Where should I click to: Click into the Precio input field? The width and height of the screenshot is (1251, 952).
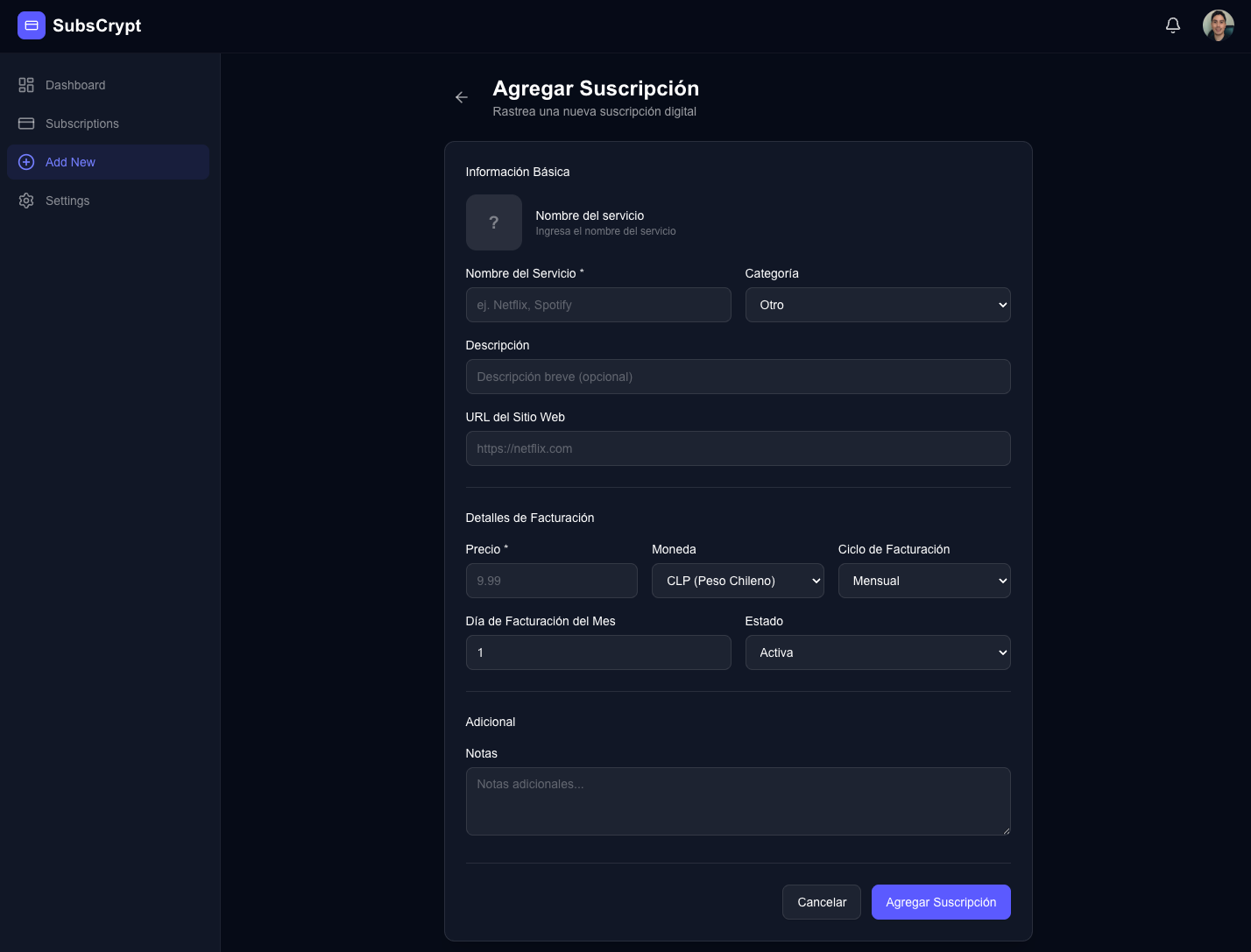tap(551, 581)
